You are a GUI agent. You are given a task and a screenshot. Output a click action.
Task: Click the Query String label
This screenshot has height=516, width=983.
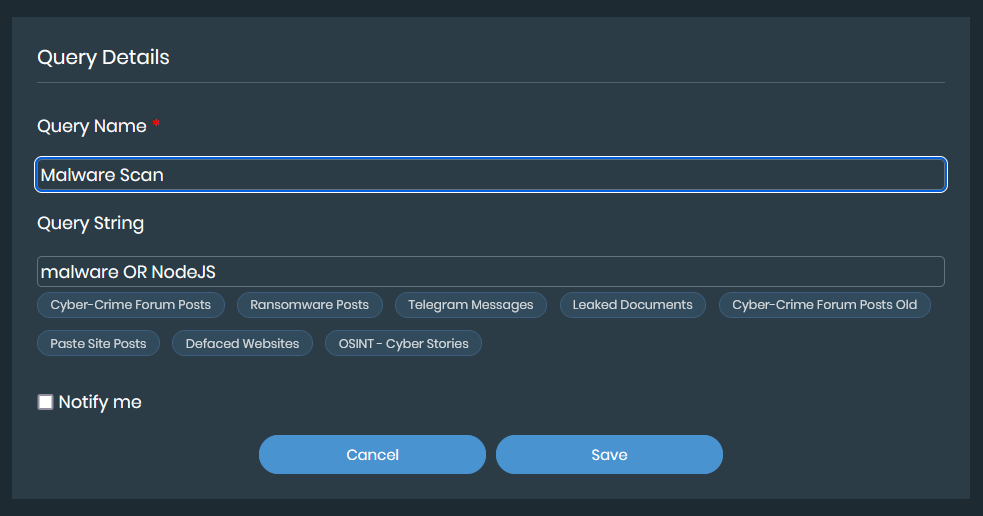[x=91, y=223]
